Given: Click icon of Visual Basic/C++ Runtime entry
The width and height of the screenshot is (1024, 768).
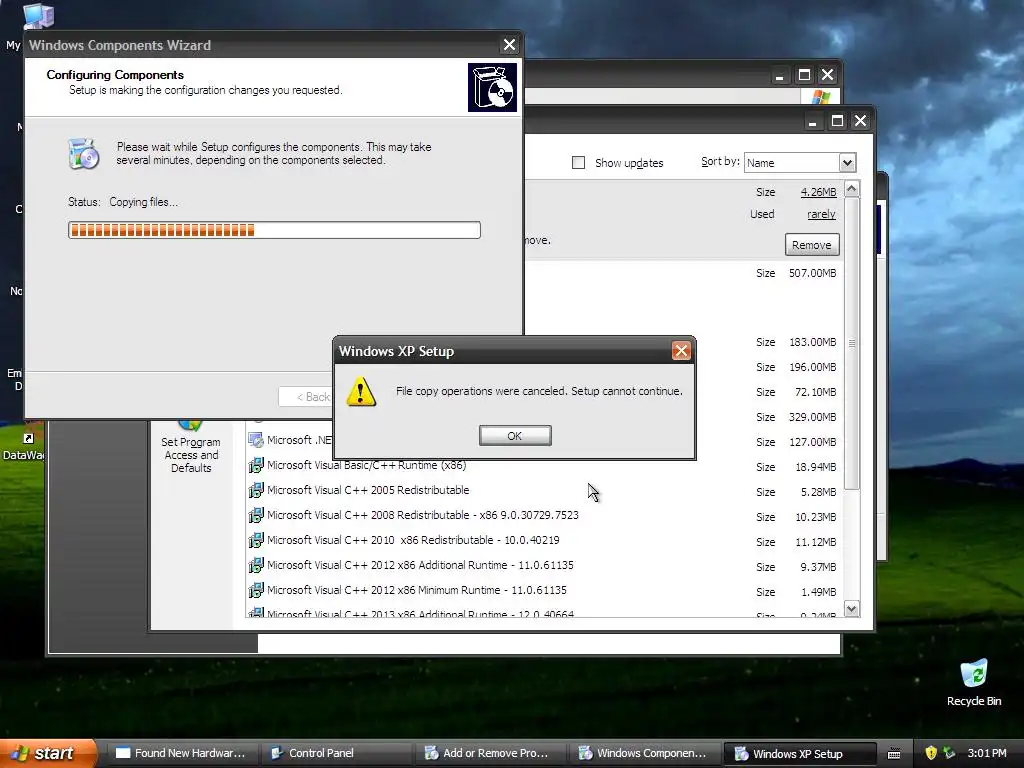Looking at the screenshot, I should (256, 465).
